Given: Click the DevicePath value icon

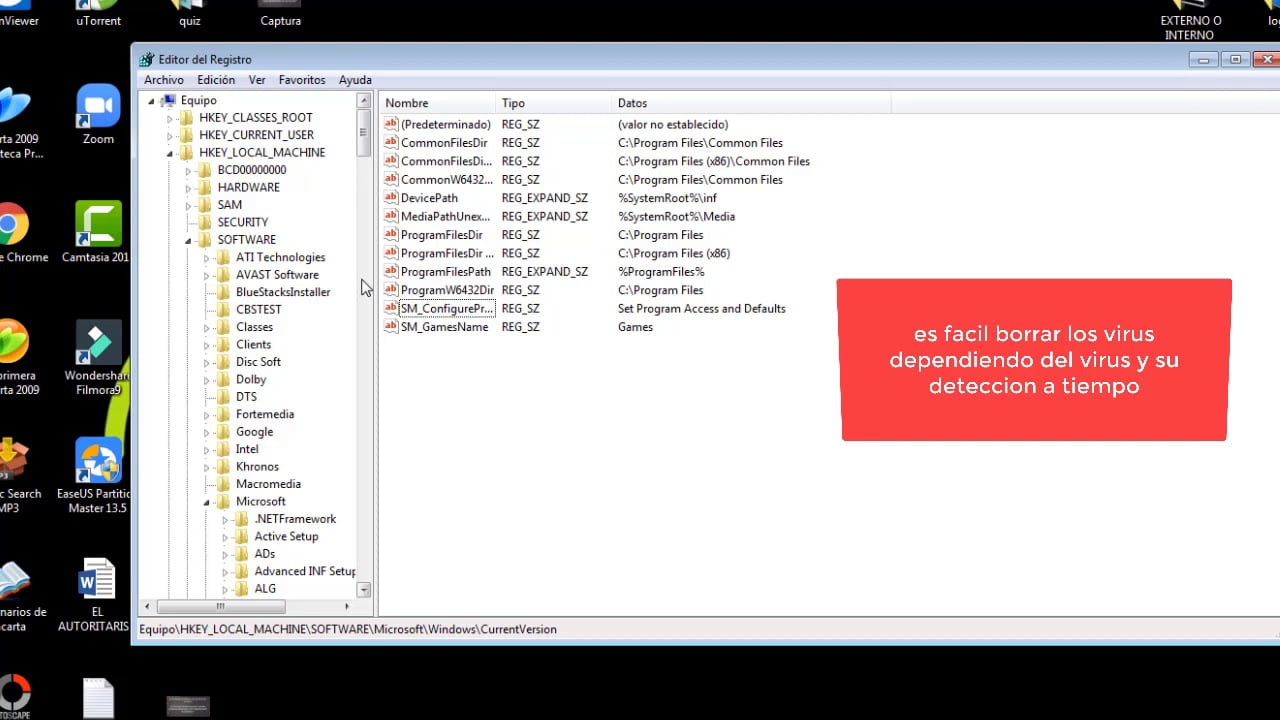Looking at the screenshot, I should pyautogui.click(x=391, y=198).
